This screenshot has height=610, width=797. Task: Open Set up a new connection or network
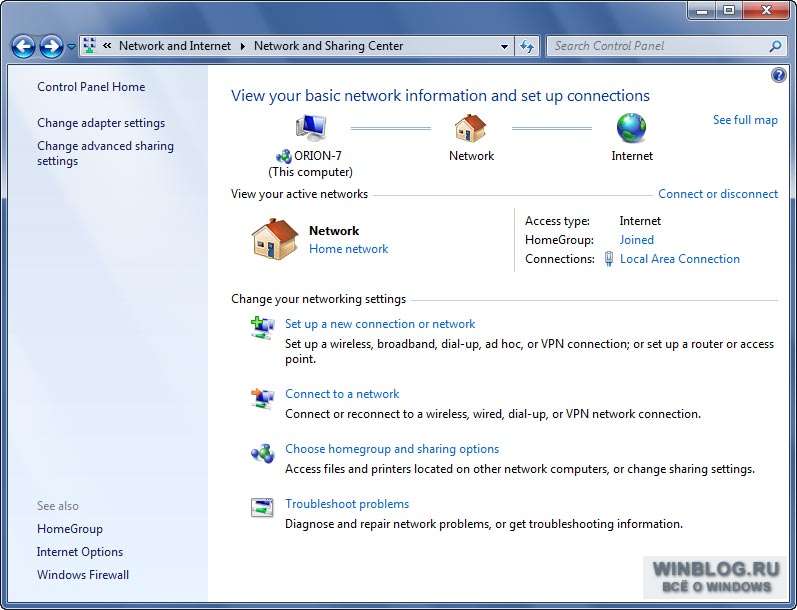coord(380,324)
